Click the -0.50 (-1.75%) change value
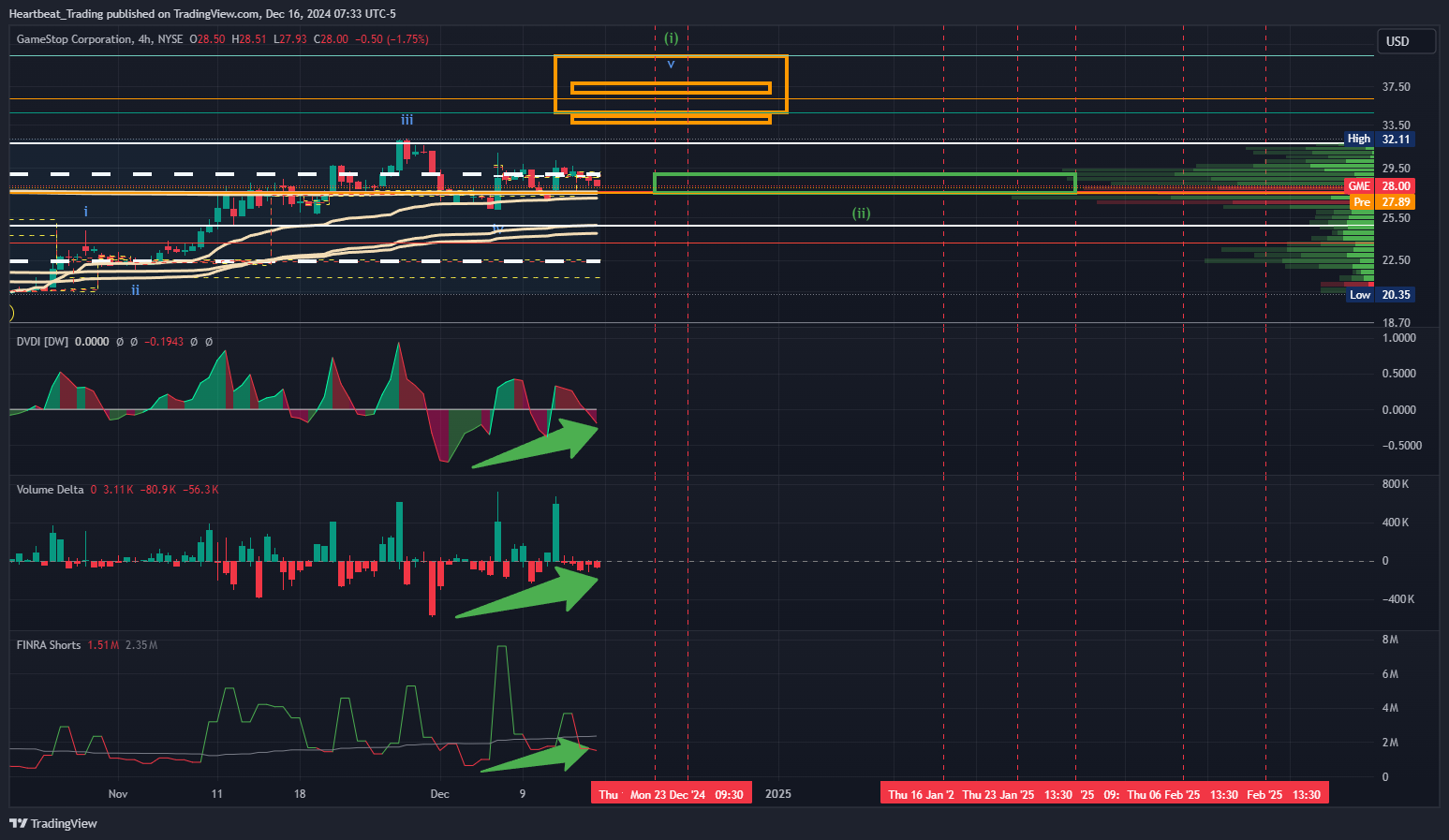Viewport: 1449px width, 840px height. (393, 39)
